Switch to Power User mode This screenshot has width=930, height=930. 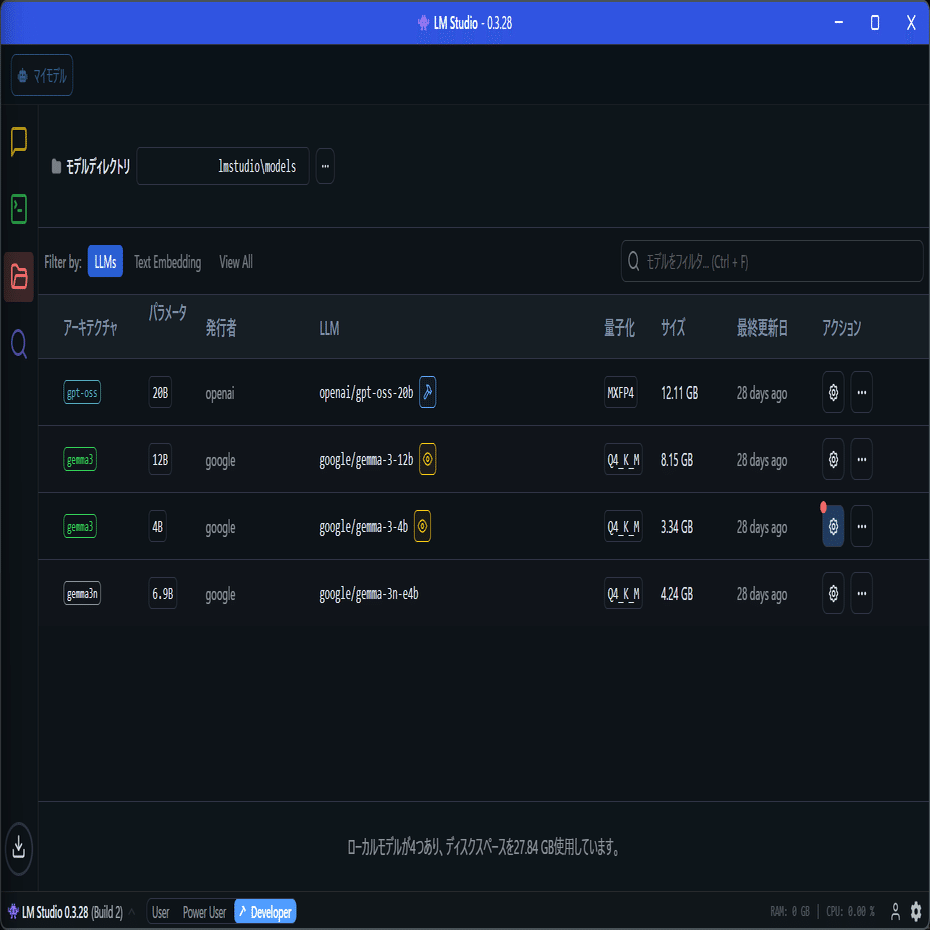(204, 912)
